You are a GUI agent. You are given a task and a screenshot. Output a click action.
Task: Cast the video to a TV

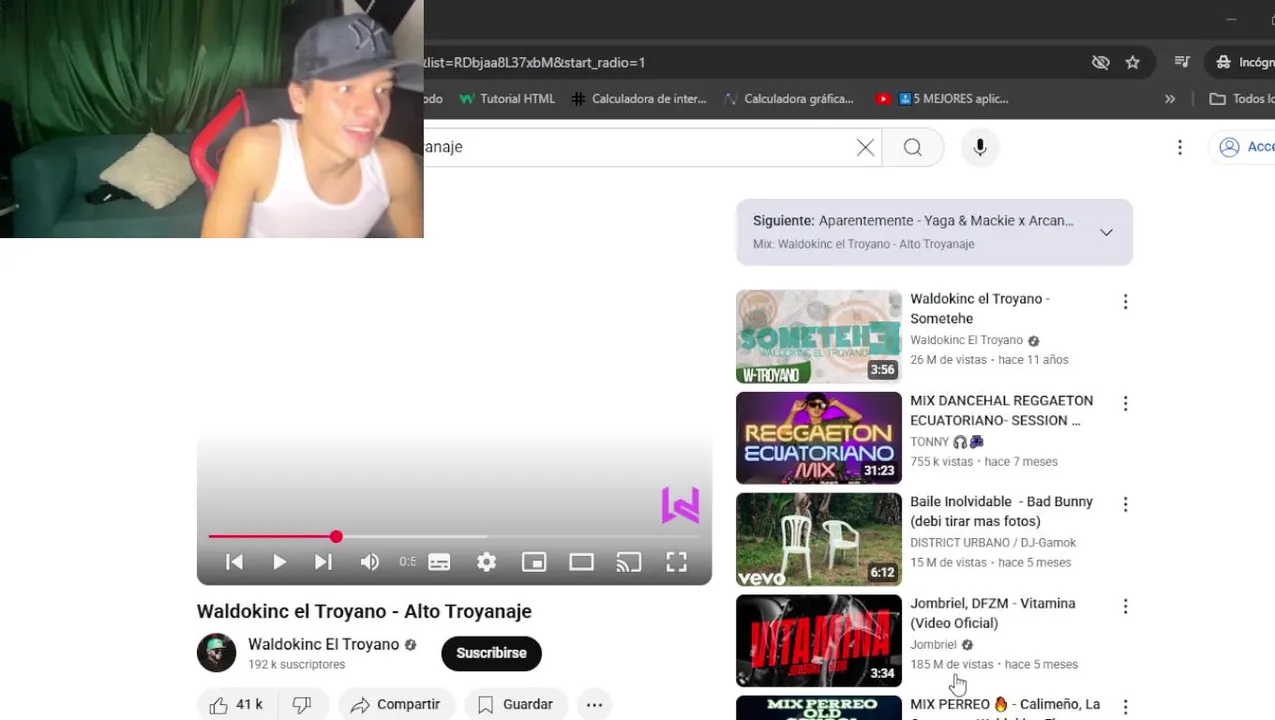tap(628, 562)
